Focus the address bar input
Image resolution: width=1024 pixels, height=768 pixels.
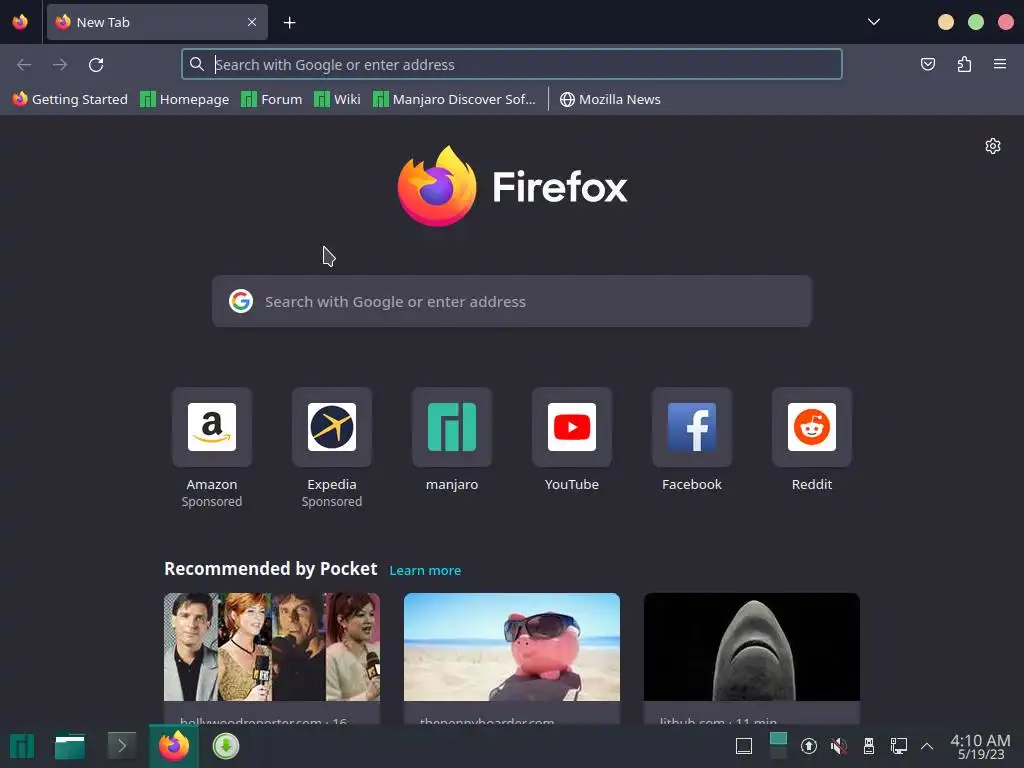(512, 65)
